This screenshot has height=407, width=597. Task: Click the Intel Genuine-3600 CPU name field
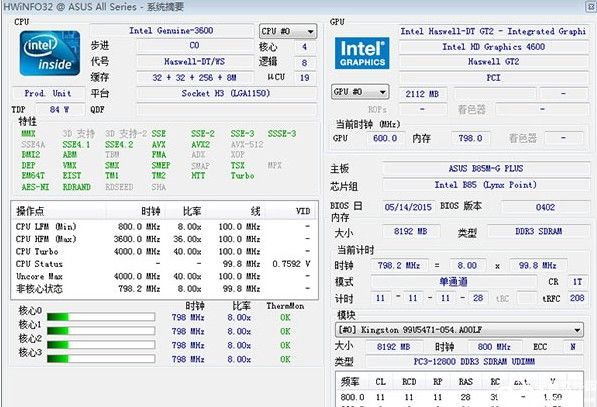171,30
